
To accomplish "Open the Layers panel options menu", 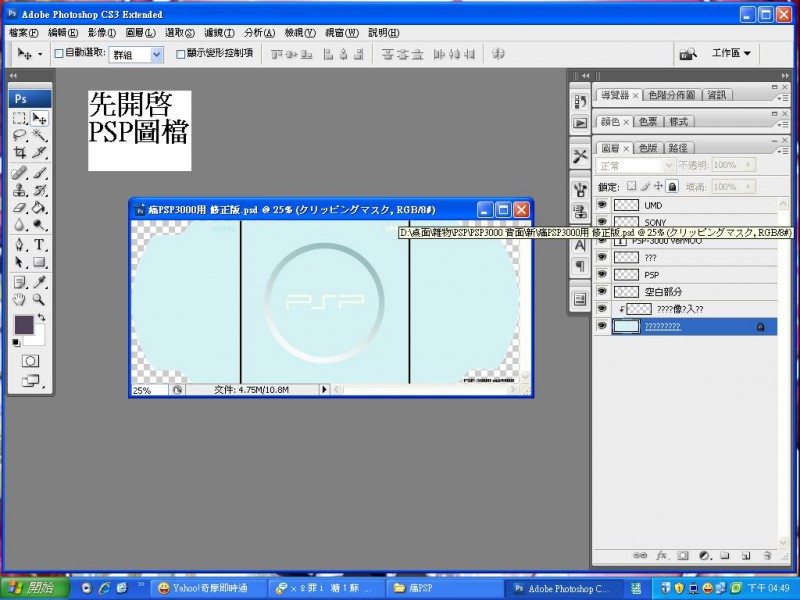I will click(x=783, y=151).
